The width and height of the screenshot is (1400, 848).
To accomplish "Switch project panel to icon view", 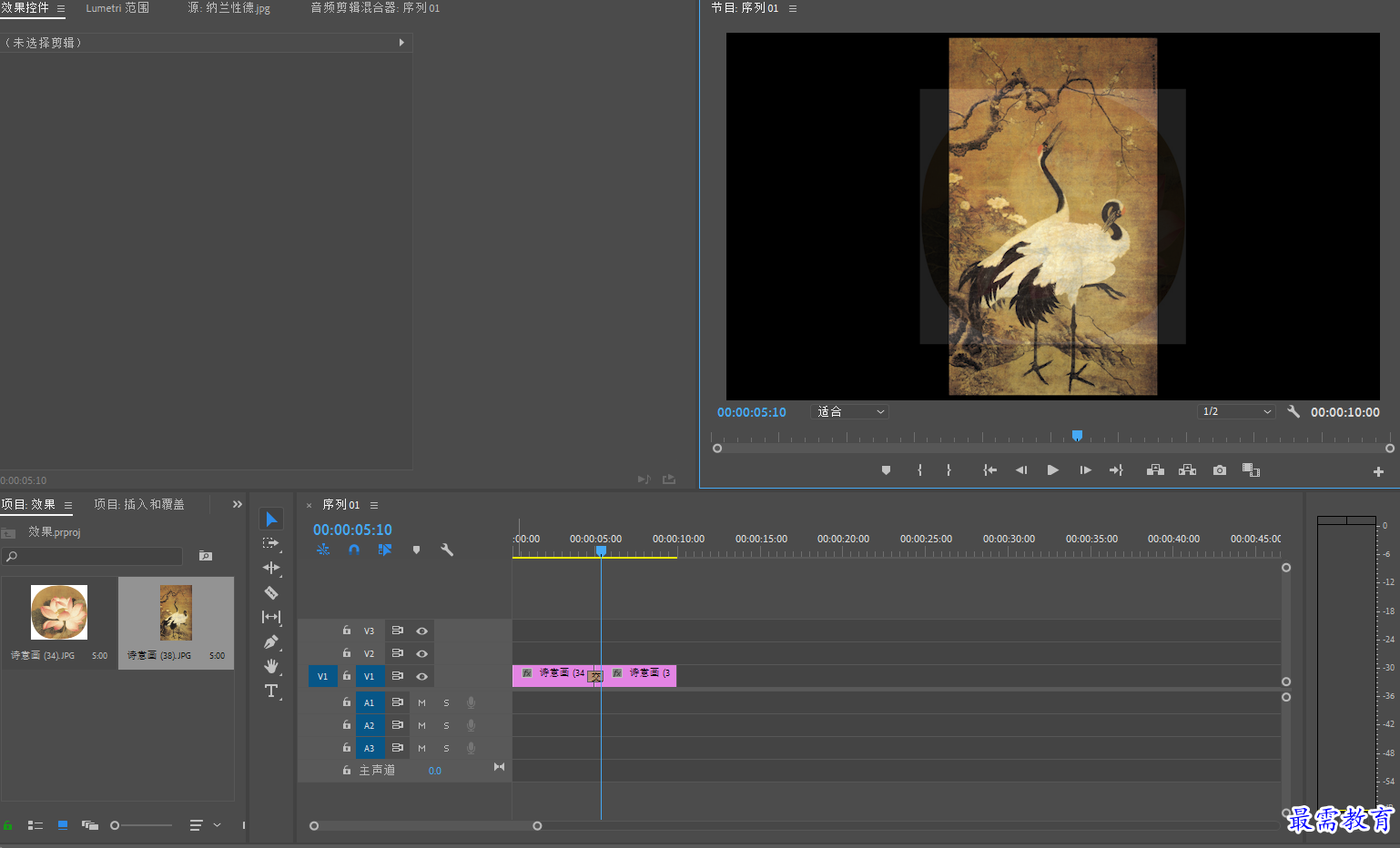I will (63, 825).
